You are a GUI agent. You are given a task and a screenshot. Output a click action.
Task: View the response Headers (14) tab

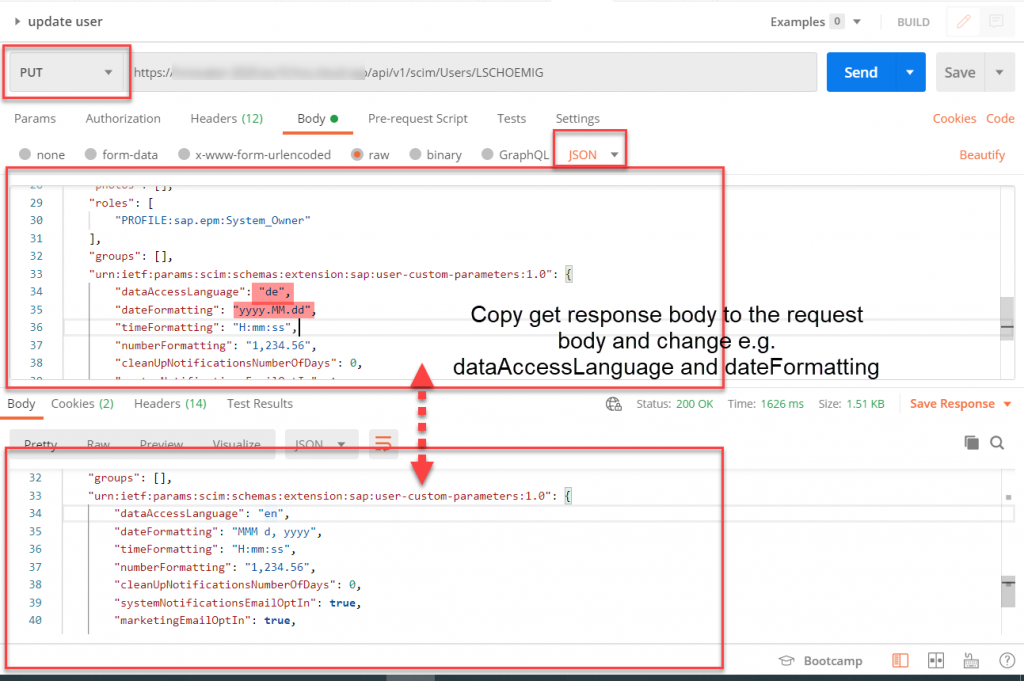pyautogui.click(x=170, y=404)
